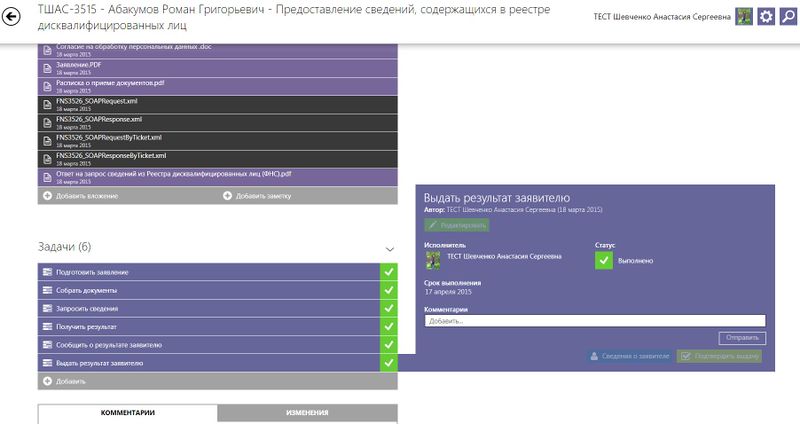800x424 pixels.
Task: Open Расписка о приеме документов.pdf
Action: click(x=217, y=86)
